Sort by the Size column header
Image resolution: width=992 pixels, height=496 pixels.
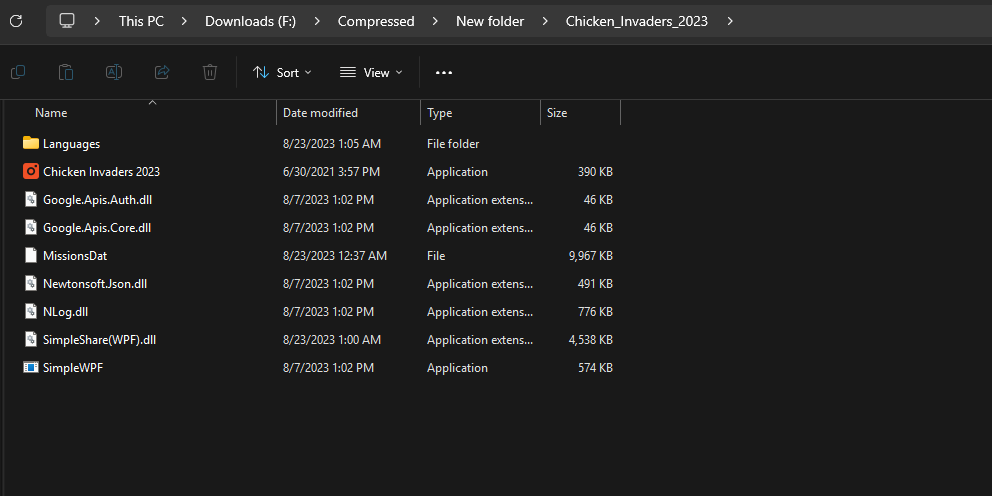click(557, 113)
